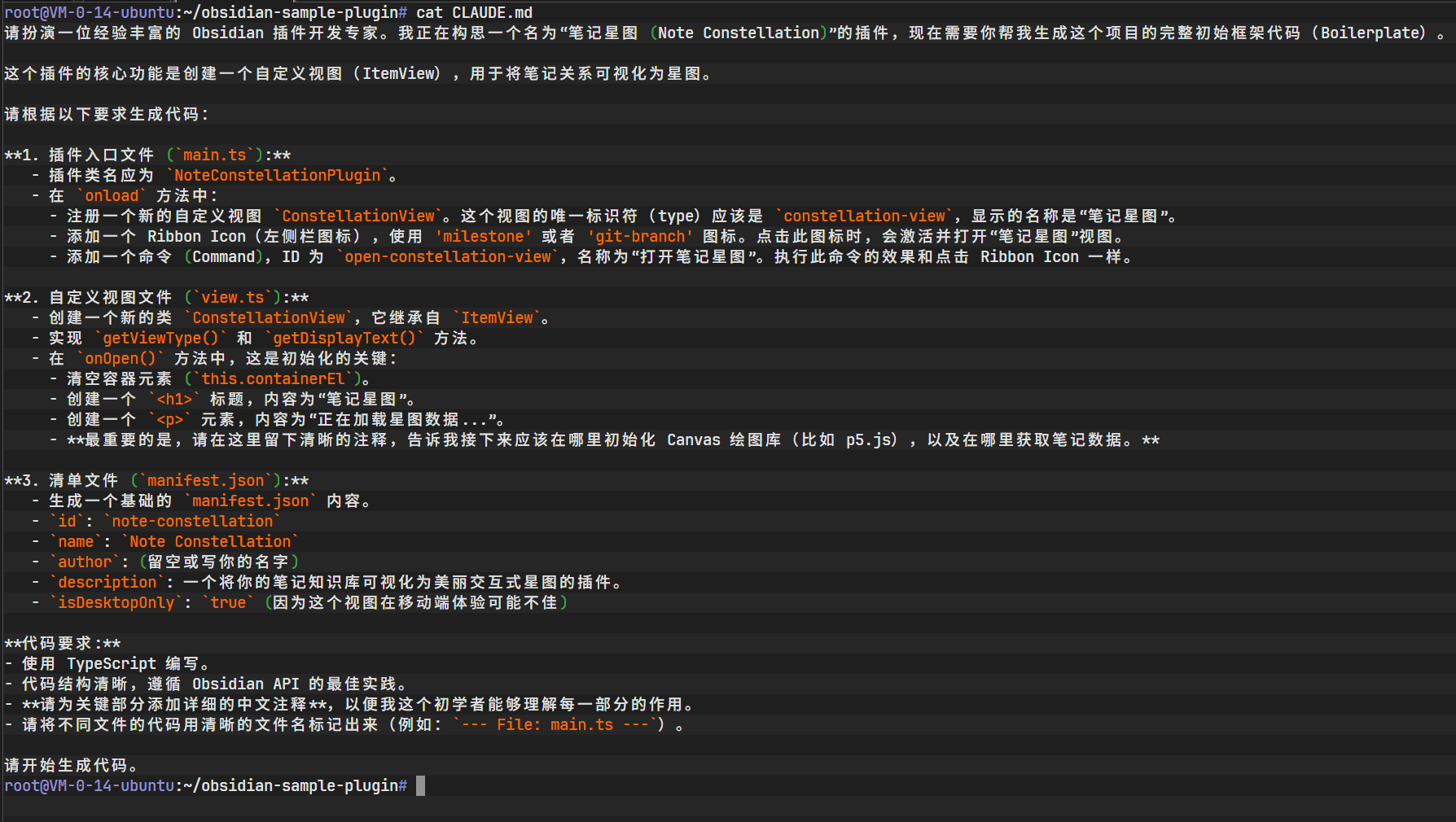Click 'ConstellationView' in the register view line
Image resolution: width=1456 pixels, height=822 pixels.
[358, 216]
